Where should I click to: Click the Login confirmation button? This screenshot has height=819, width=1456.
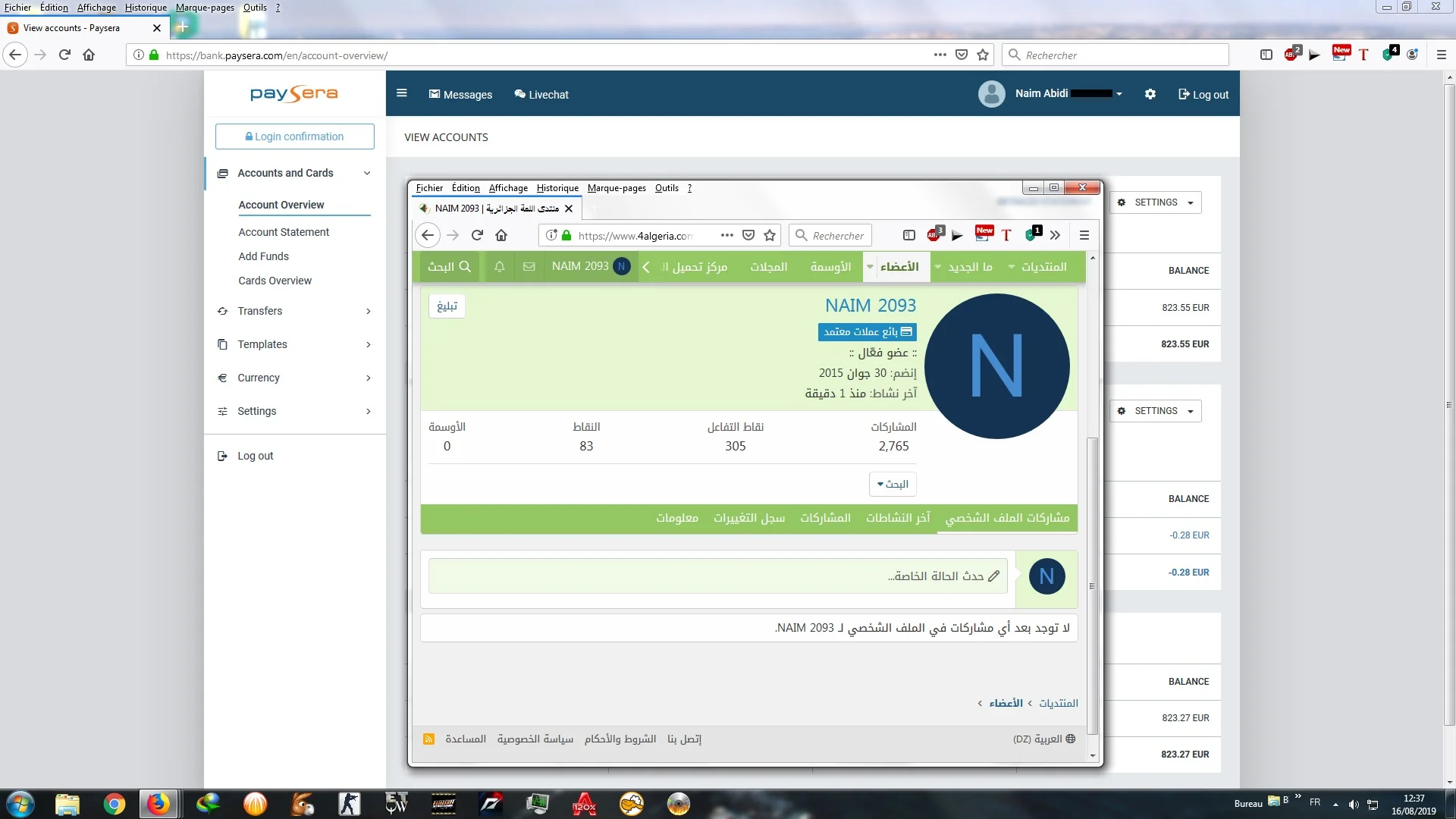[295, 136]
